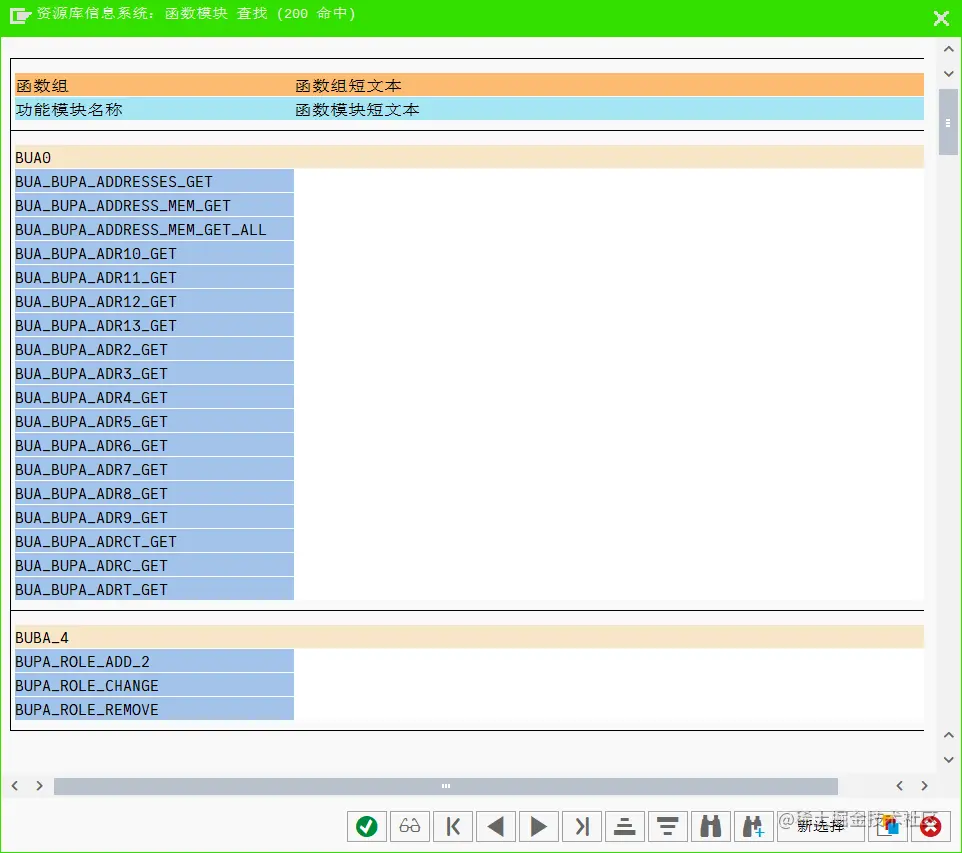Image resolution: width=962 pixels, height=853 pixels.
Task: Select BUPA_ROLE_REMOVE row
Action: pos(154,709)
